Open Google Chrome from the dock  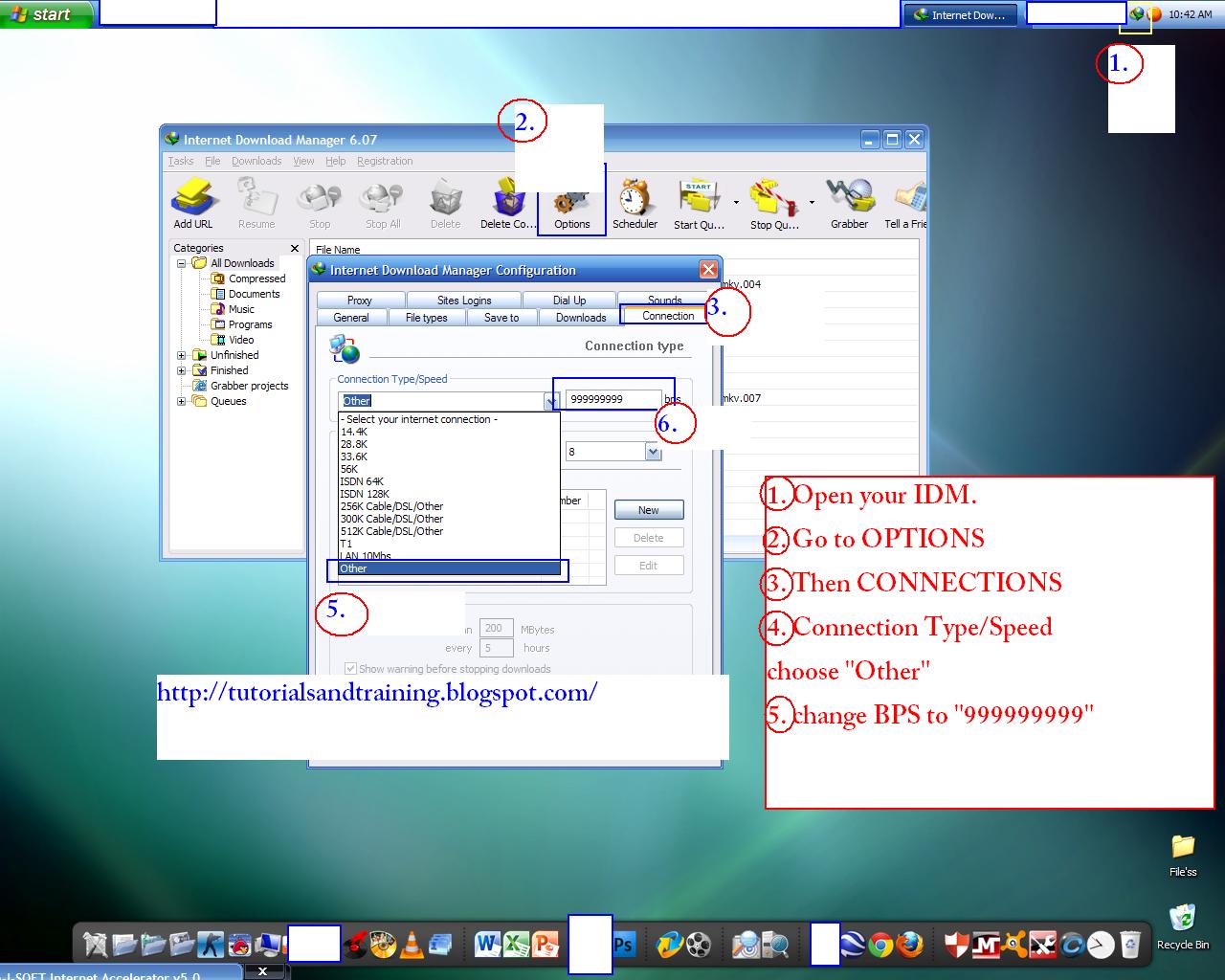pyautogui.click(x=880, y=945)
